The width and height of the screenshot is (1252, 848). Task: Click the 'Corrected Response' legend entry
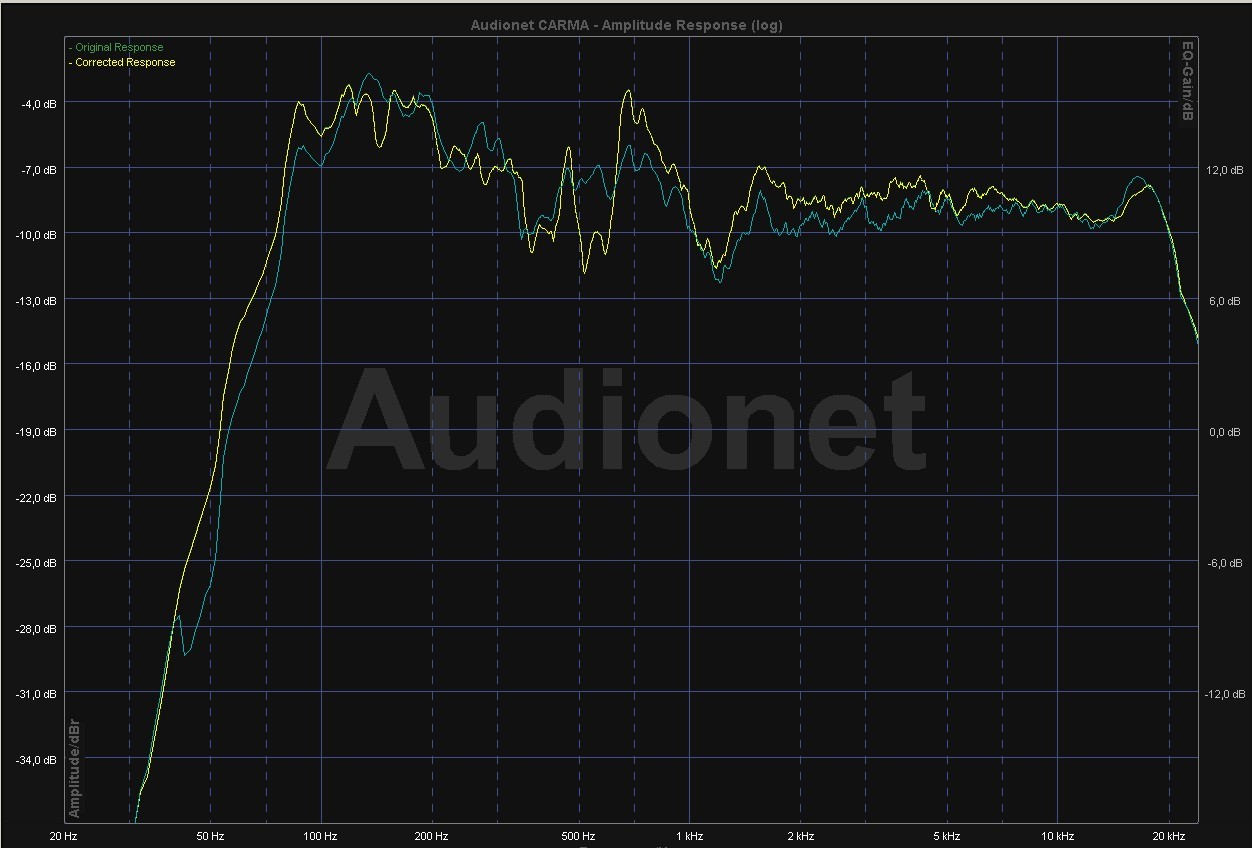coord(121,62)
